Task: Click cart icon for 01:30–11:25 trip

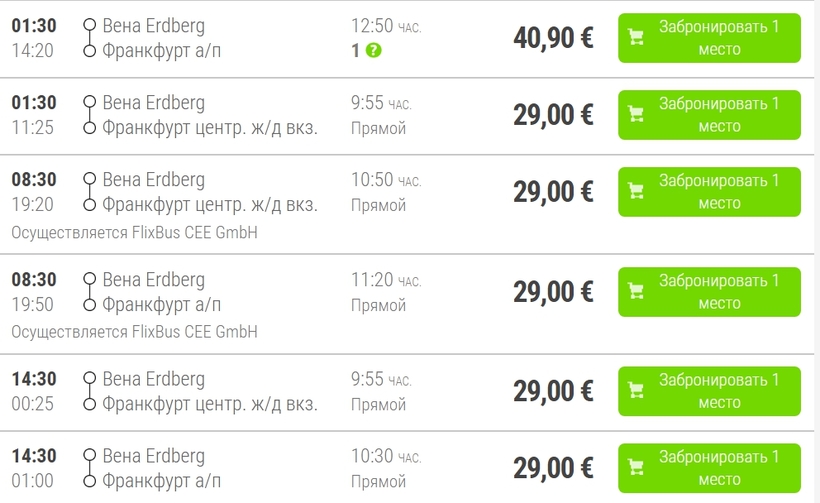Action: pos(636,114)
